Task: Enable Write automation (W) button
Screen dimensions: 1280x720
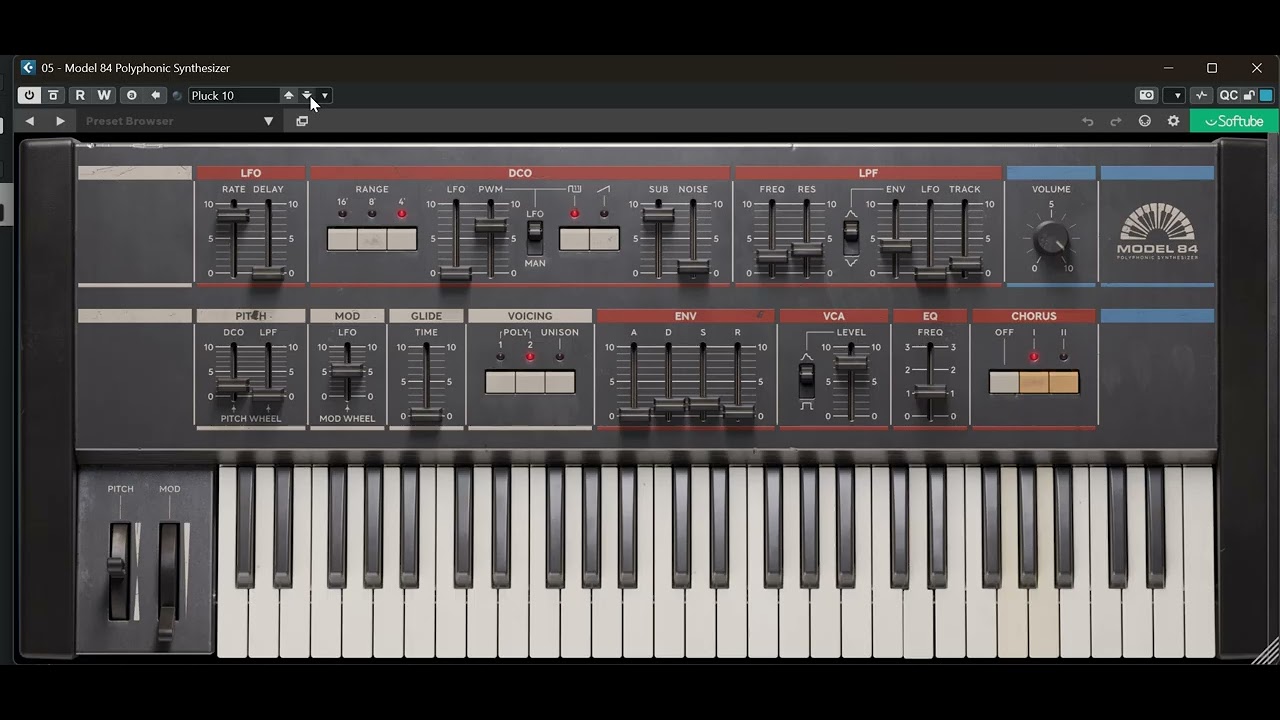Action: (104, 95)
